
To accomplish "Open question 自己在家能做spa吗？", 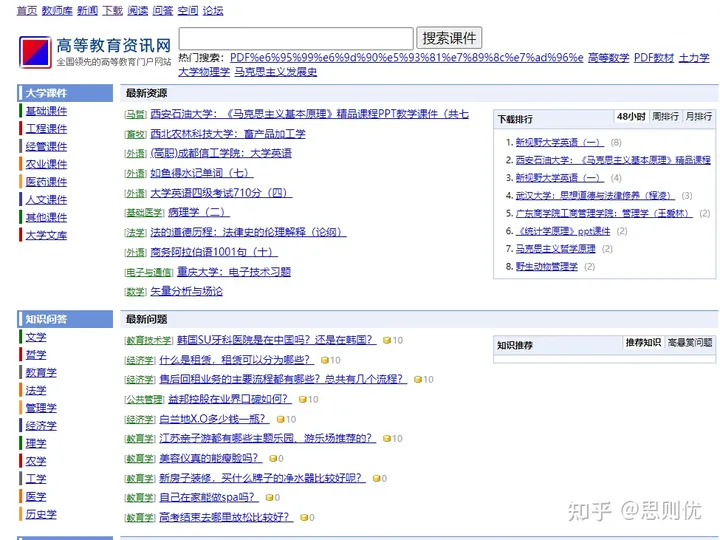I will coord(209,498).
